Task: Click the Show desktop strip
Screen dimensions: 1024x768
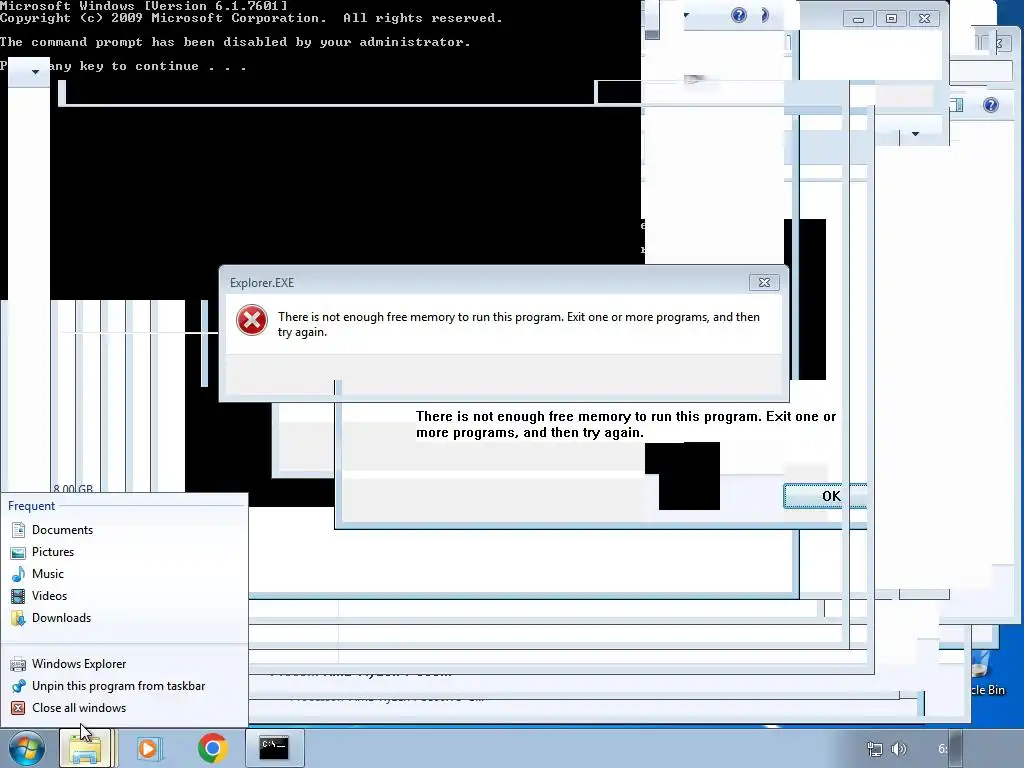Action: [955, 748]
